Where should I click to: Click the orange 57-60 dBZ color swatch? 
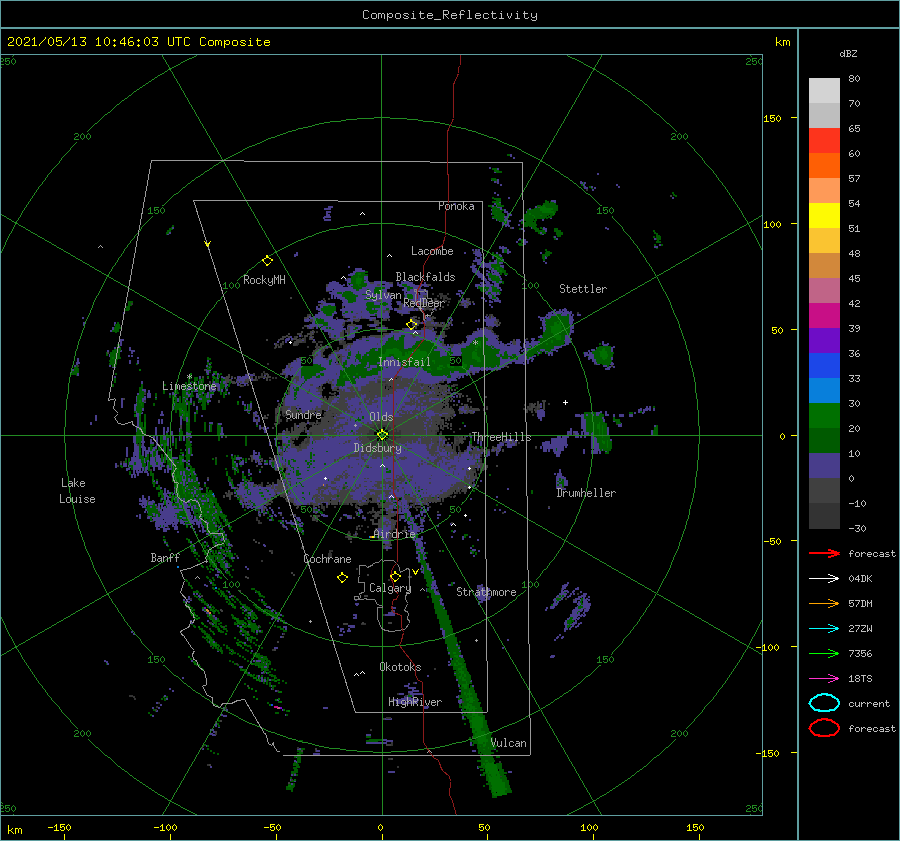824,166
